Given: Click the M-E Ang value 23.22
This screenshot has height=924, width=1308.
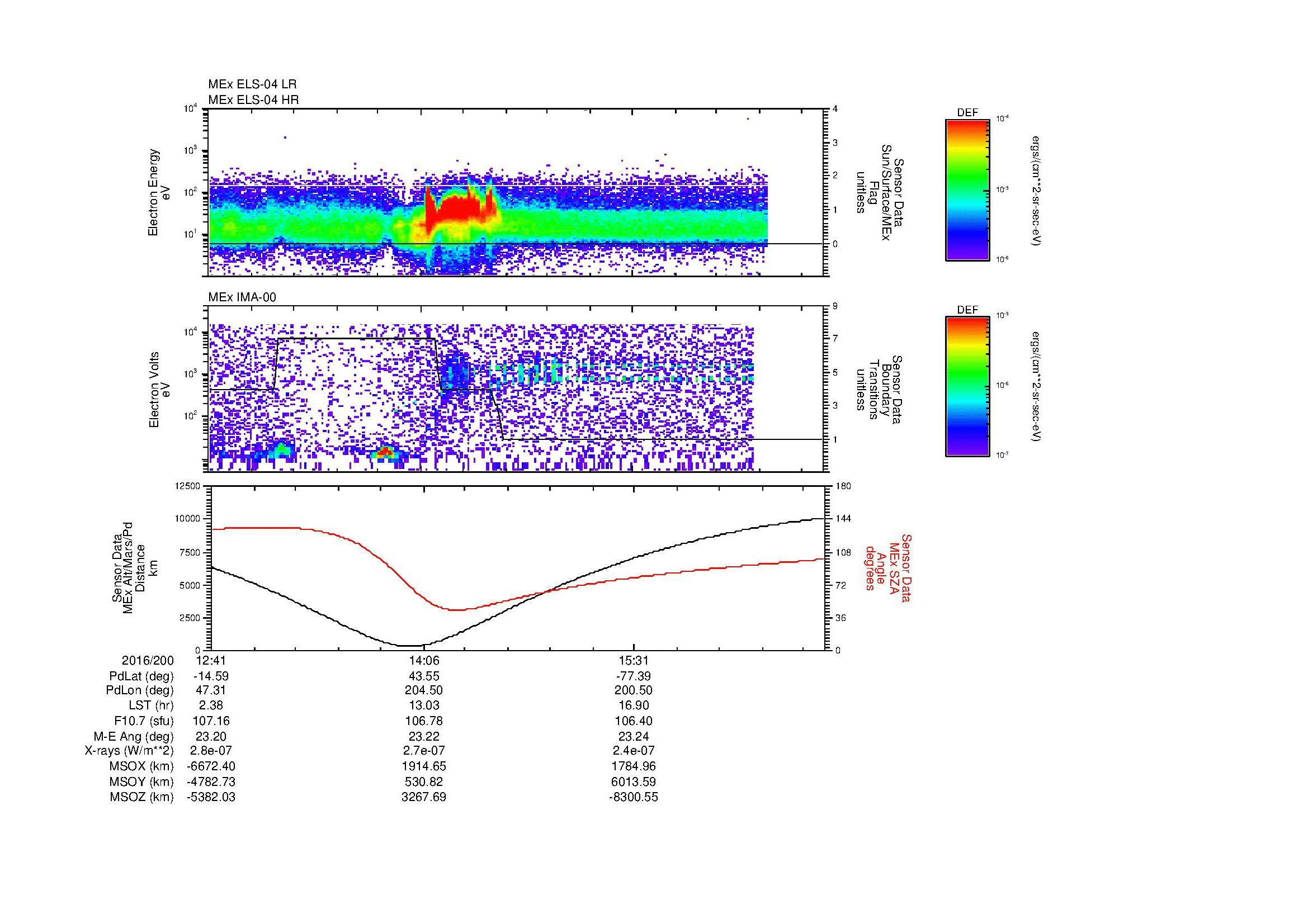Looking at the screenshot, I should pos(424,737).
